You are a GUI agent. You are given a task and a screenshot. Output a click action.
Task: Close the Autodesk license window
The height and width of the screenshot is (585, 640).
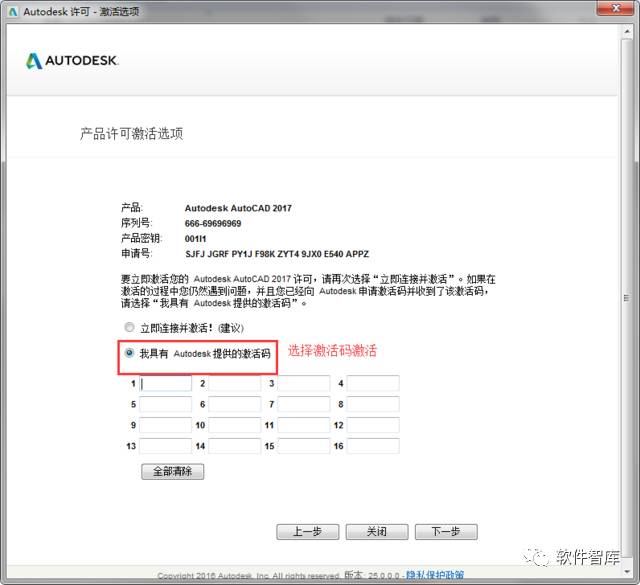pos(616,8)
